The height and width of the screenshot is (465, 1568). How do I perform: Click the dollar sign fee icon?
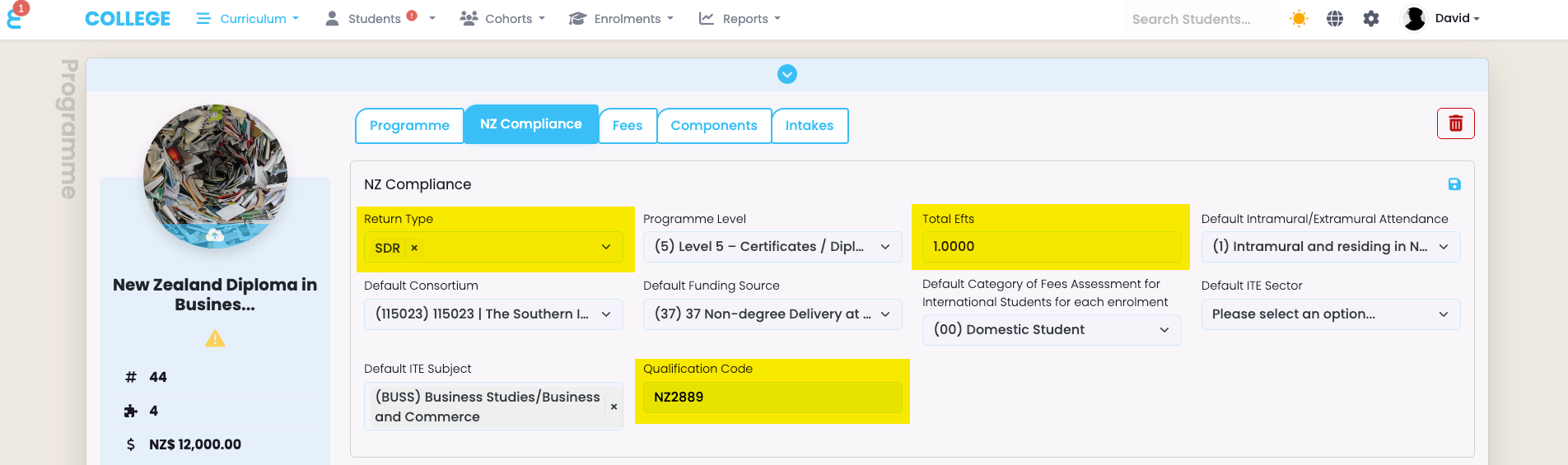click(x=130, y=444)
